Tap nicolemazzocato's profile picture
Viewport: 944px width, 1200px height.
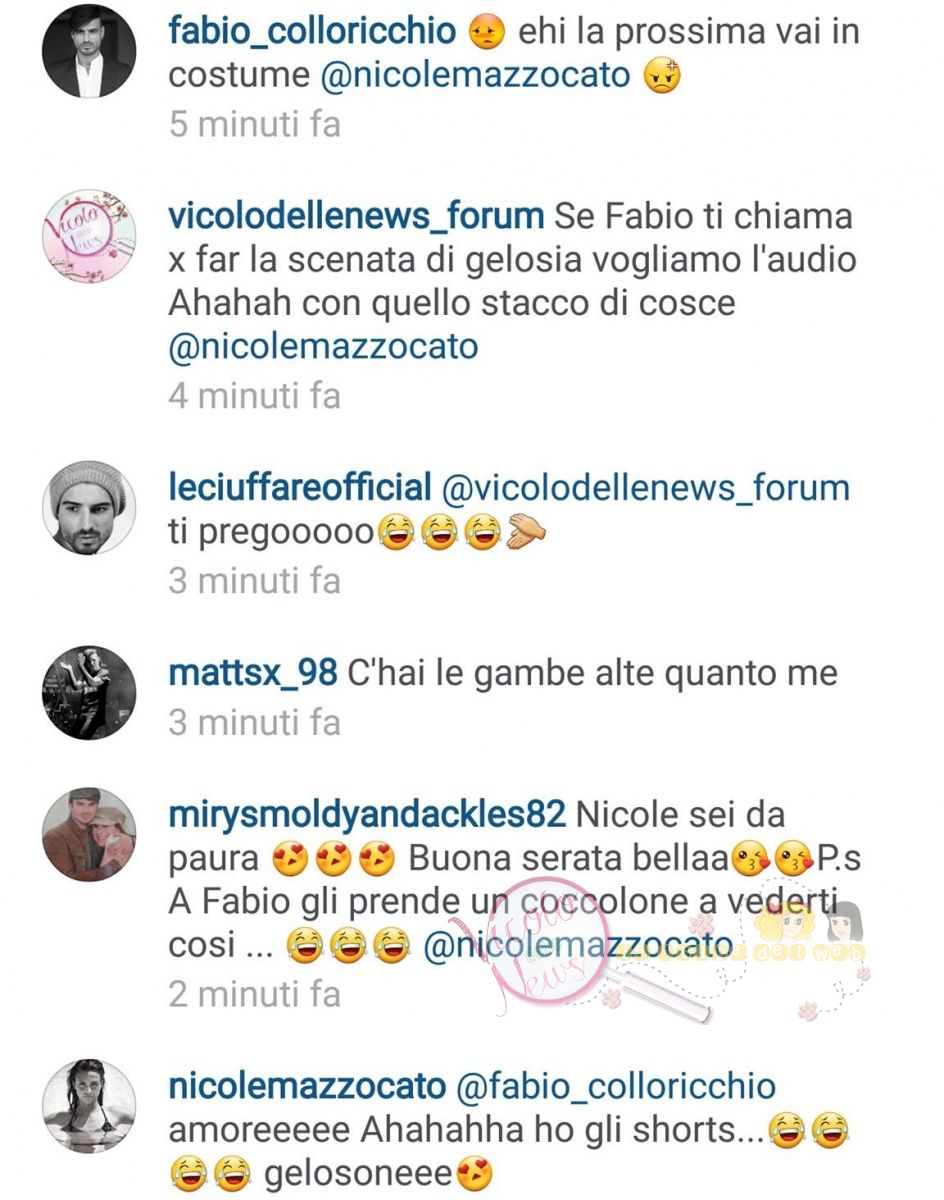88,1104
